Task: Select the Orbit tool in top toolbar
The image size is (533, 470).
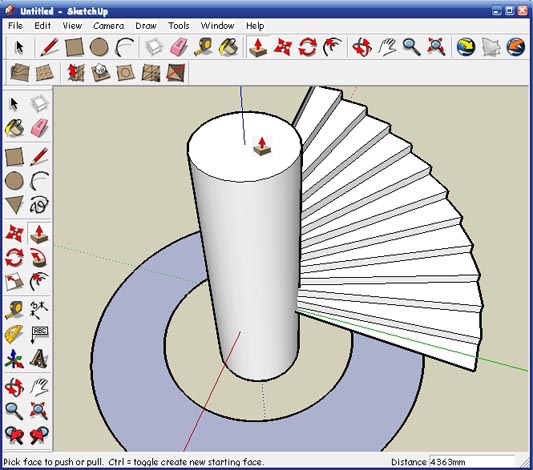Action: [x=362, y=47]
